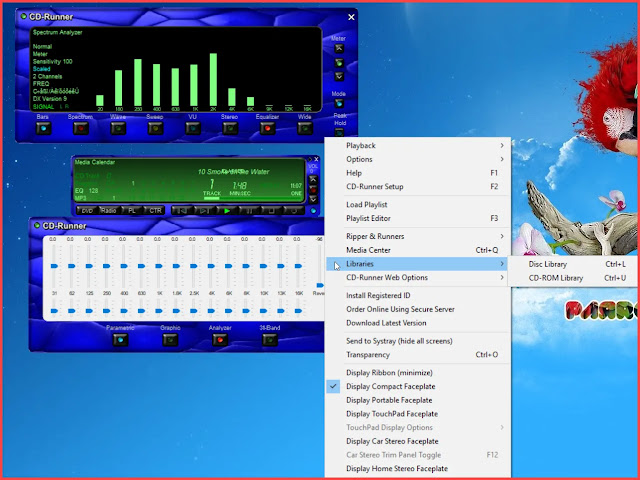This screenshot has height=480, width=640.
Task: Toggle the Bars indicator in the analyzer
Action: pyautogui.click(x=44, y=129)
